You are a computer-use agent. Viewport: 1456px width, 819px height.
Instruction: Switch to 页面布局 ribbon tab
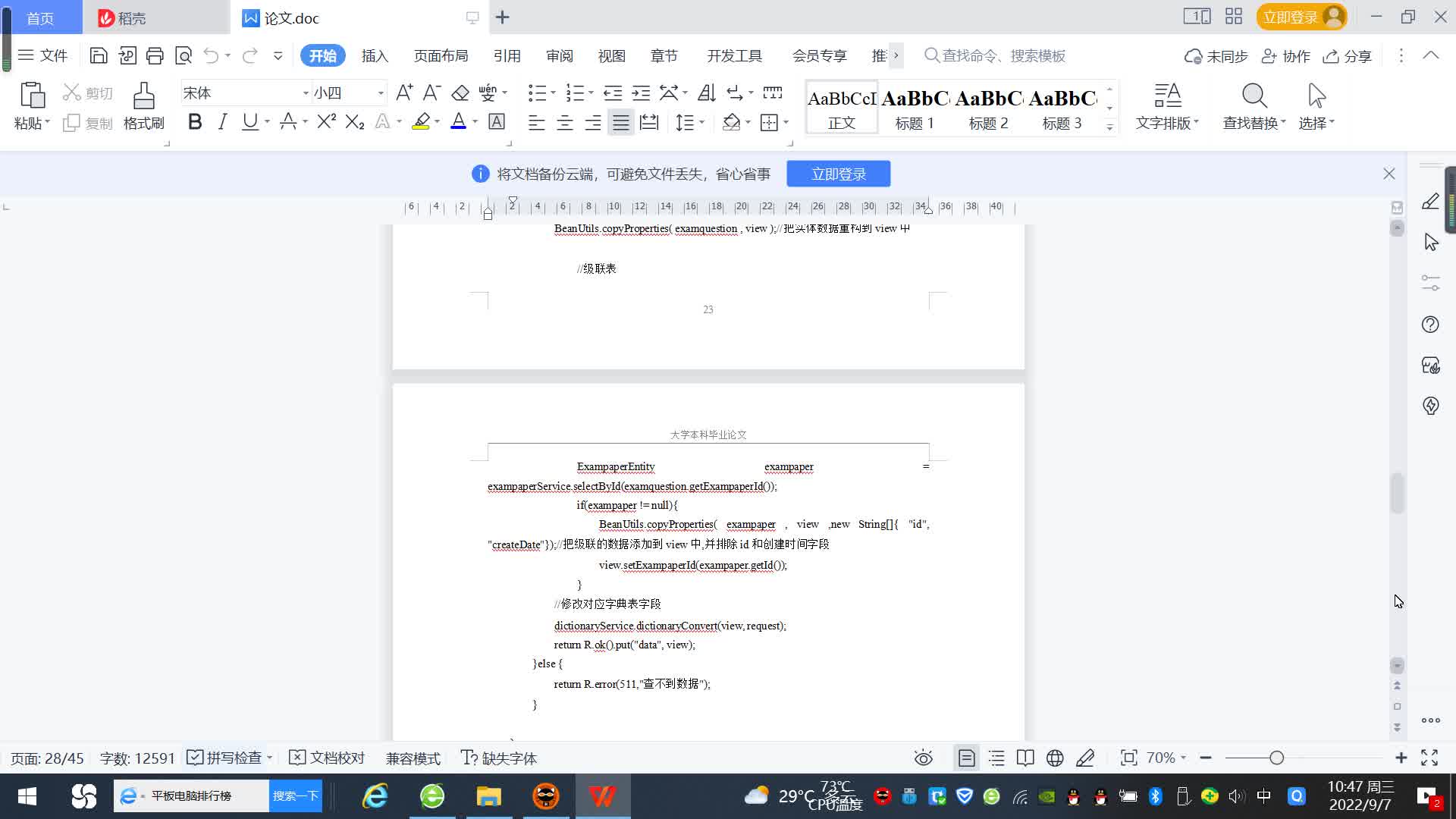click(441, 55)
